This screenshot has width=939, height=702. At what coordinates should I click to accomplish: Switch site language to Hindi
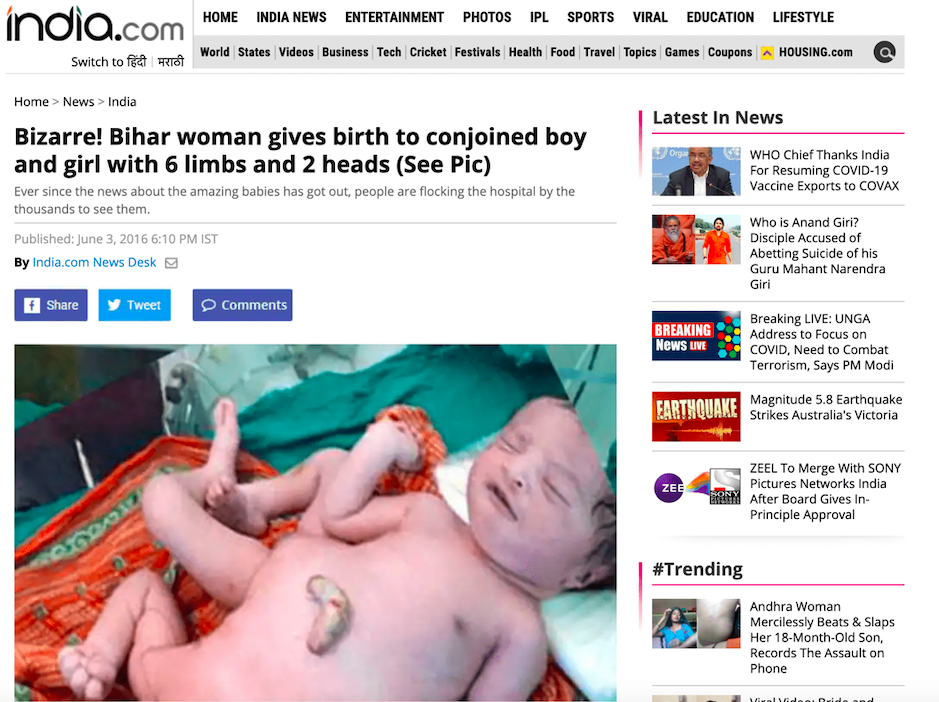click(138, 62)
